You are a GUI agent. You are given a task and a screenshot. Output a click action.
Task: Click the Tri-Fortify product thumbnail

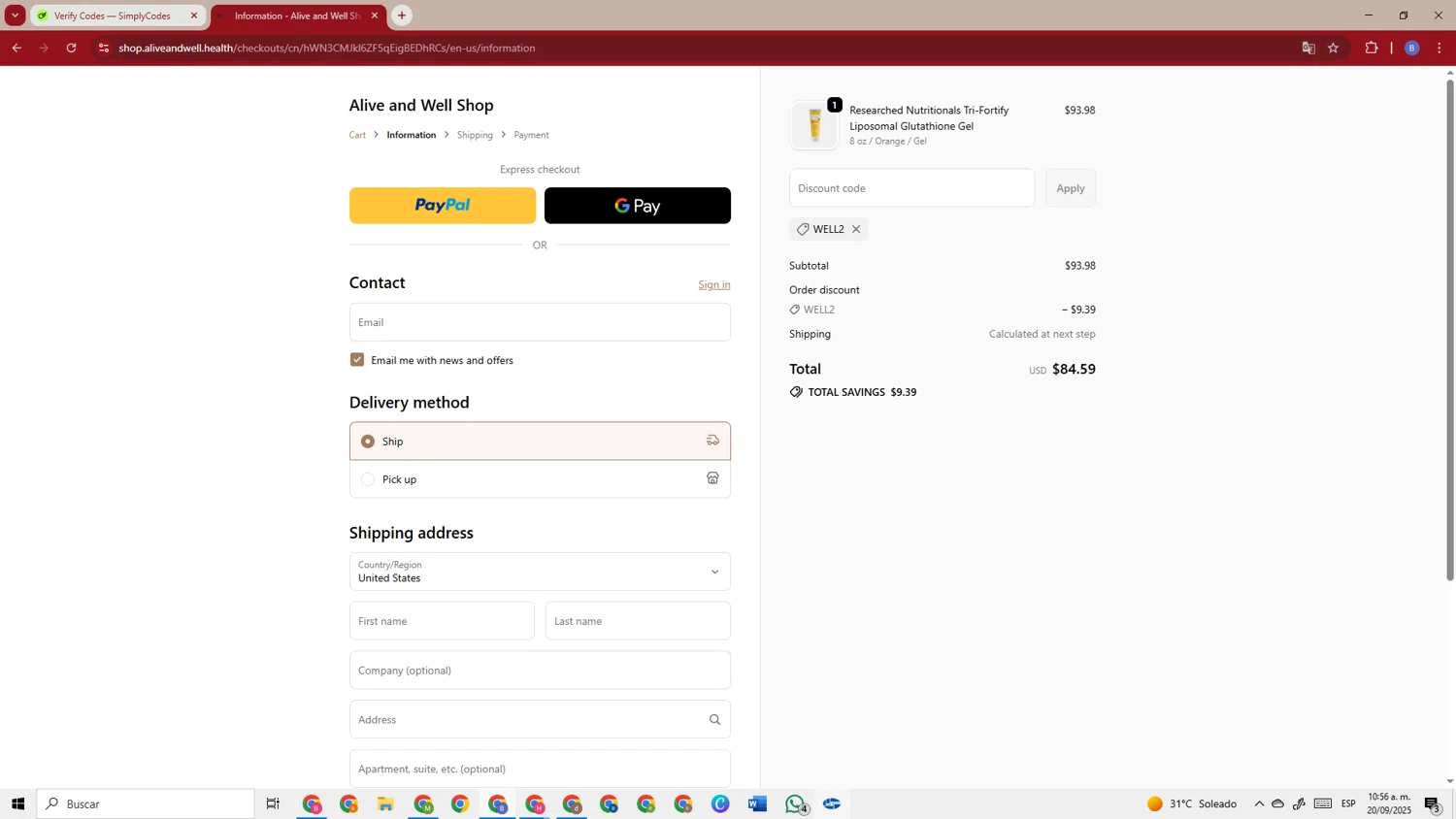[814, 125]
